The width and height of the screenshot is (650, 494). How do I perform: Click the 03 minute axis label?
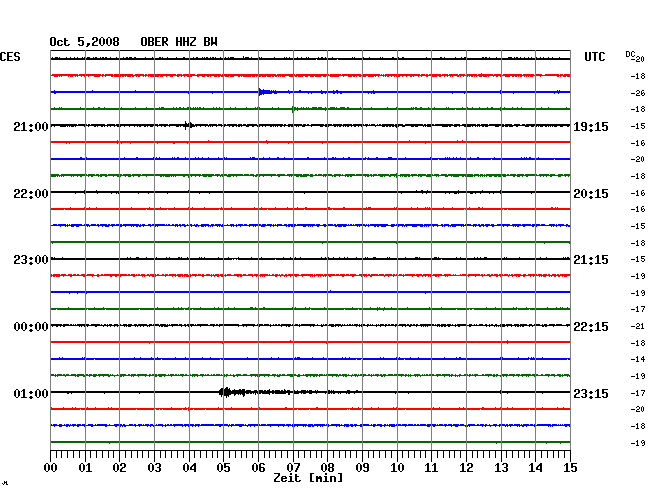coord(154,468)
